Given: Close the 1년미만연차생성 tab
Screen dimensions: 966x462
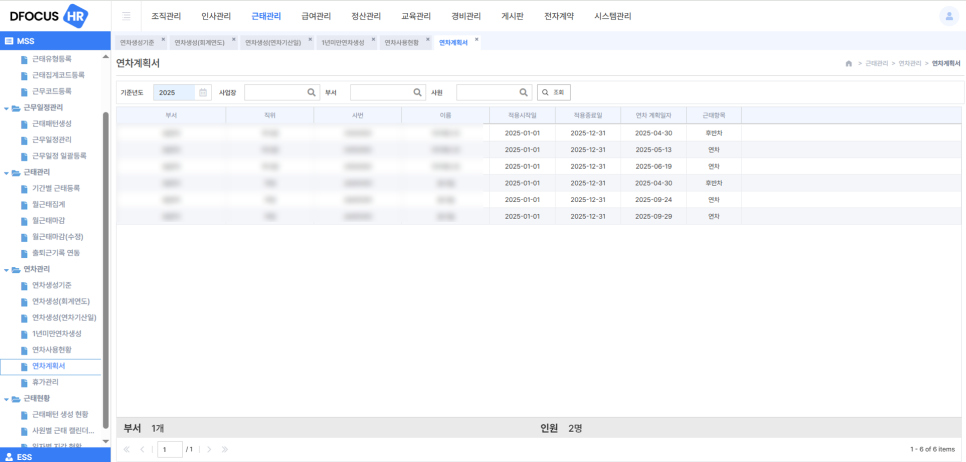Looking at the screenshot, I should 374,39.
